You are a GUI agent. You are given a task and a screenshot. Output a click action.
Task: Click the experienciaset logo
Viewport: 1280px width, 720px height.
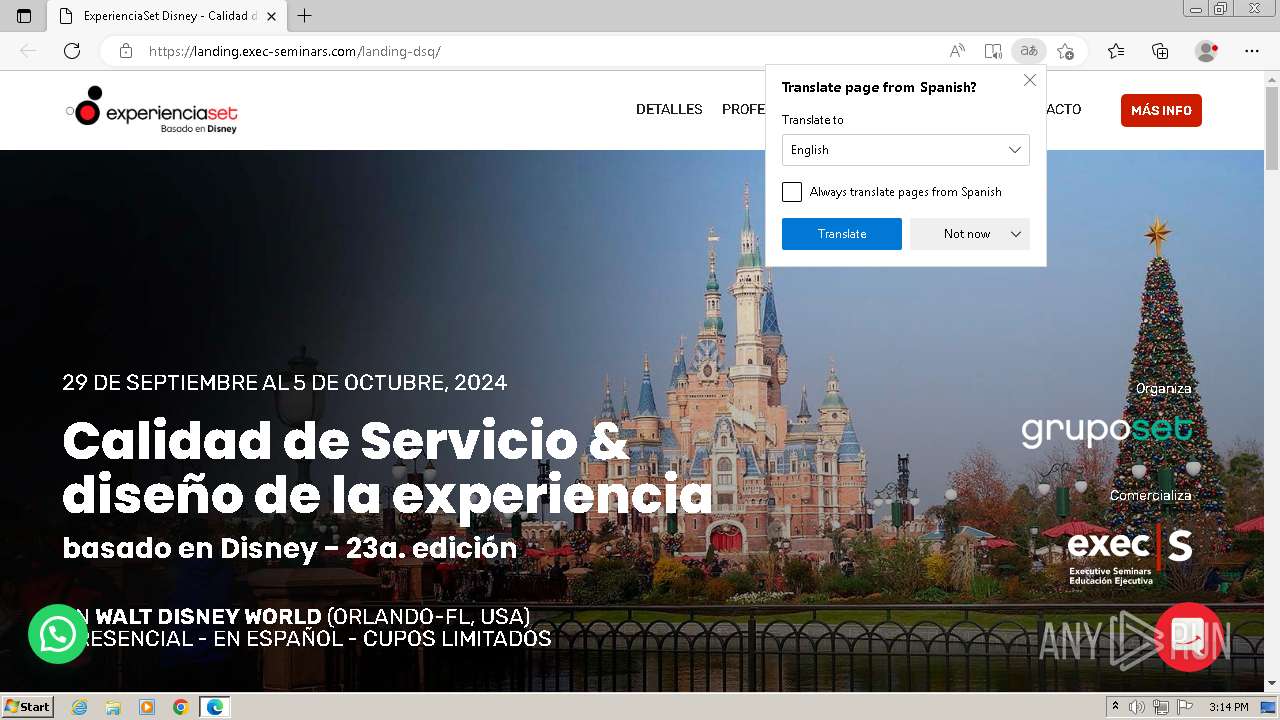152,110
